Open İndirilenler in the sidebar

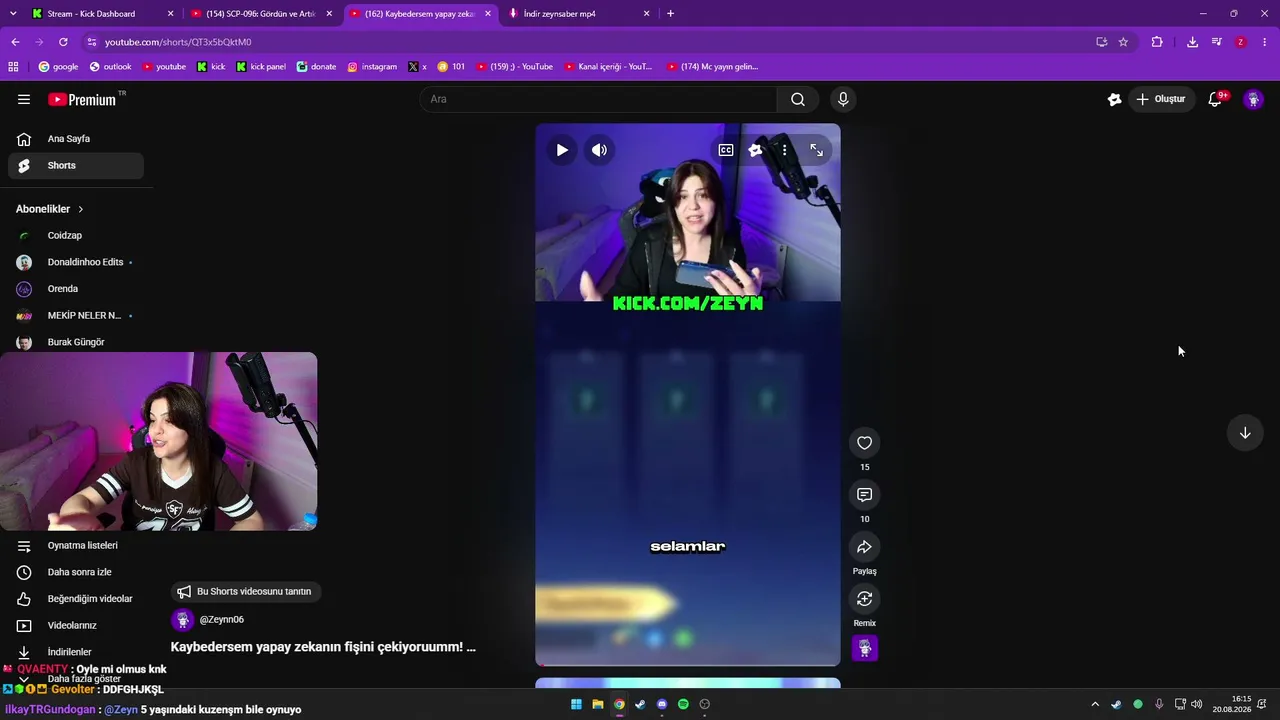tap(76, 652)
